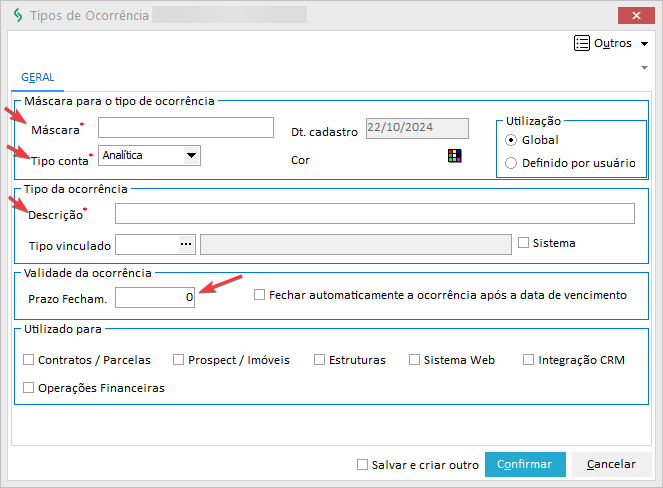Select the Global radio option
This screenshot has height=488, width=663.
(512, 140)
